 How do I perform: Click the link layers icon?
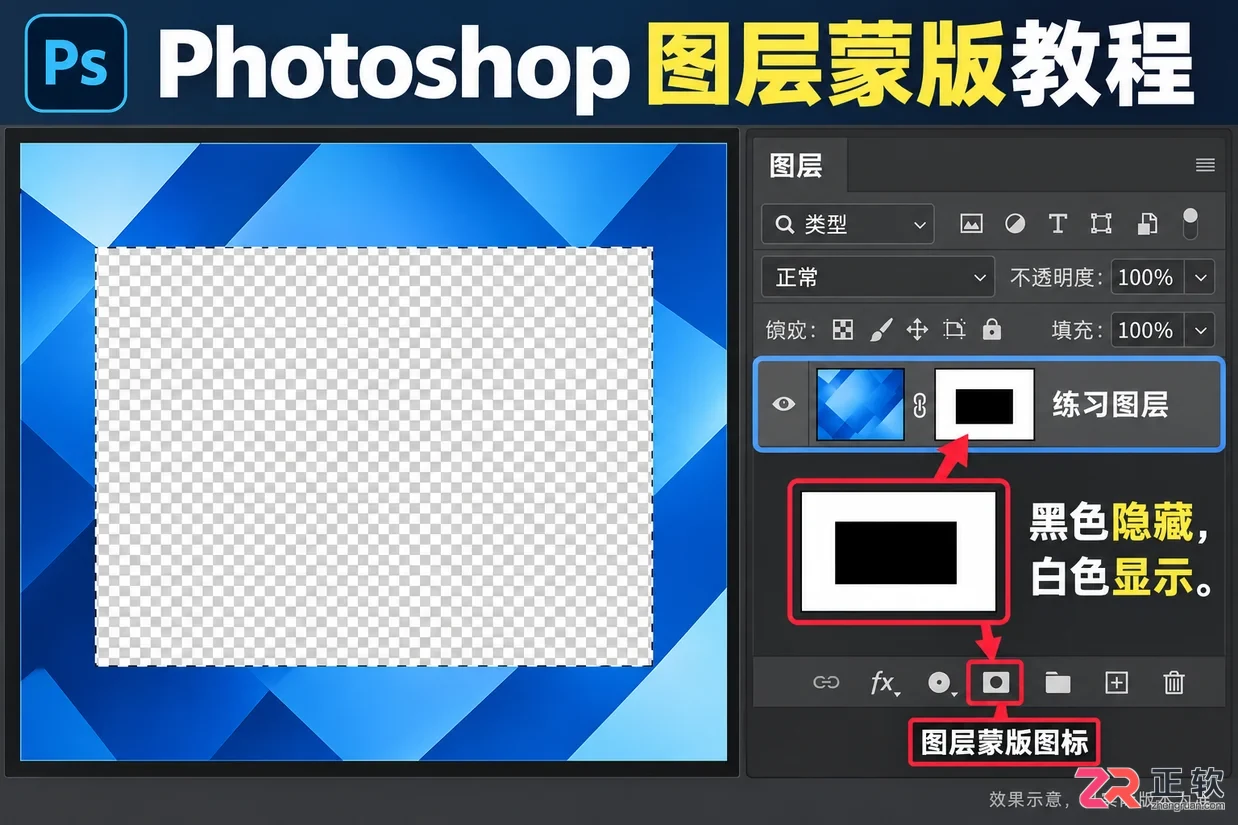pyautogui.click(x=826, y=683)
